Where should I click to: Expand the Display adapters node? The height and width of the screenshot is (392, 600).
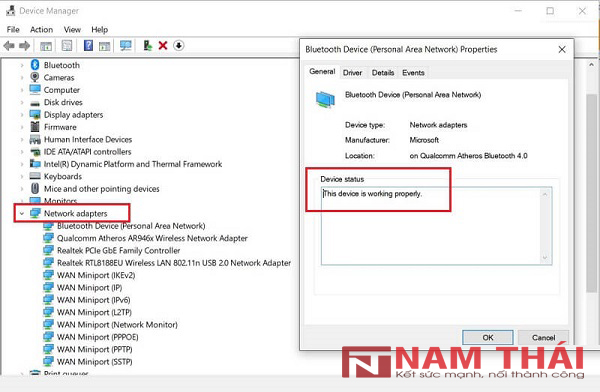(x=22, y=115)
